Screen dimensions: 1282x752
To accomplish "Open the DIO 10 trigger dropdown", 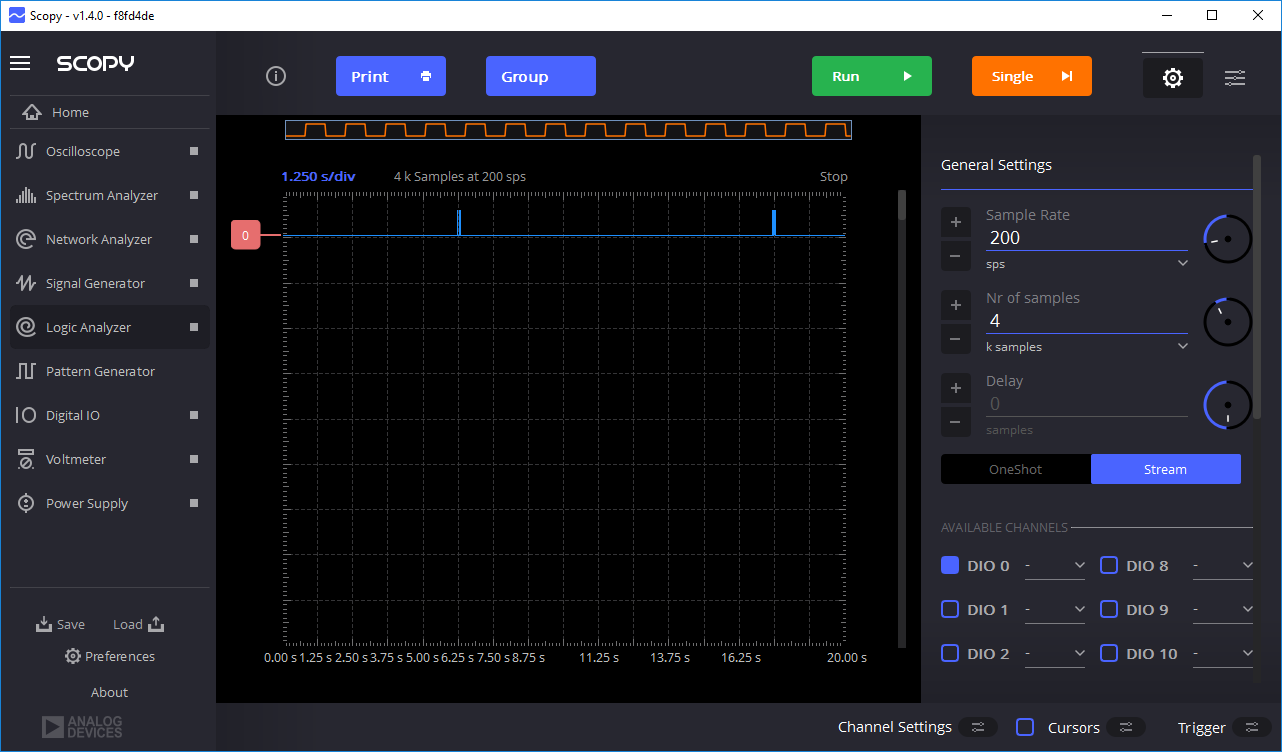I will 1223,654.
